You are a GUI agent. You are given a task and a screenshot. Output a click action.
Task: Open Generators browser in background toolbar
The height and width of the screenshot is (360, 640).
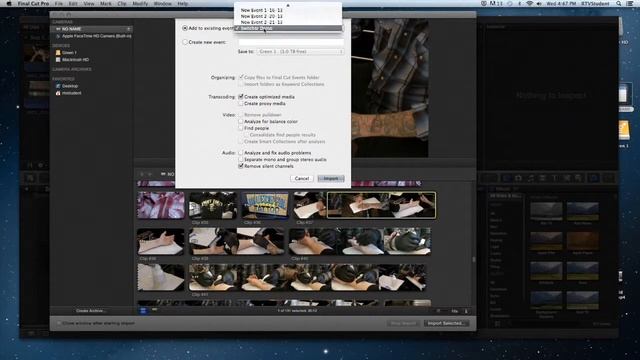click(567, 178)
